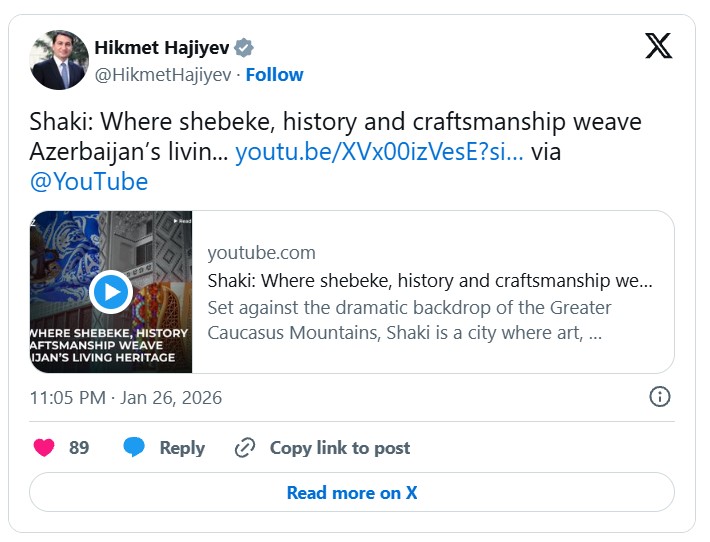
Task: Click the Hikmet Hajiyev display name
Action: point(162,48)
